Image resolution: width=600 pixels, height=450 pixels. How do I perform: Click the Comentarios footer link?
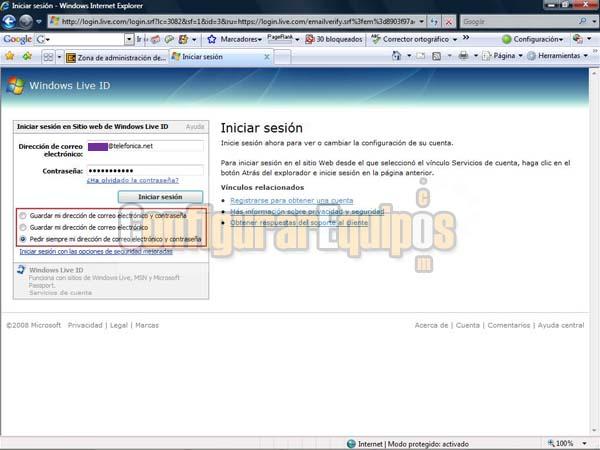(x=509, y=325)
